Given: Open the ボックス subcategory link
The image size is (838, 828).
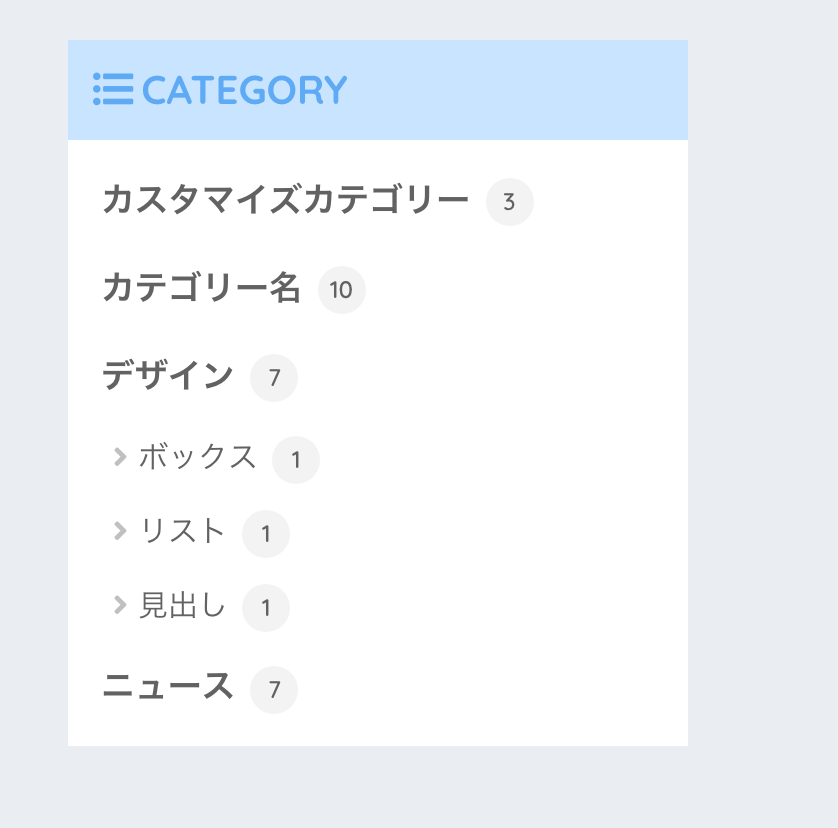Looking at the screenshot, I should click(197, 457).
